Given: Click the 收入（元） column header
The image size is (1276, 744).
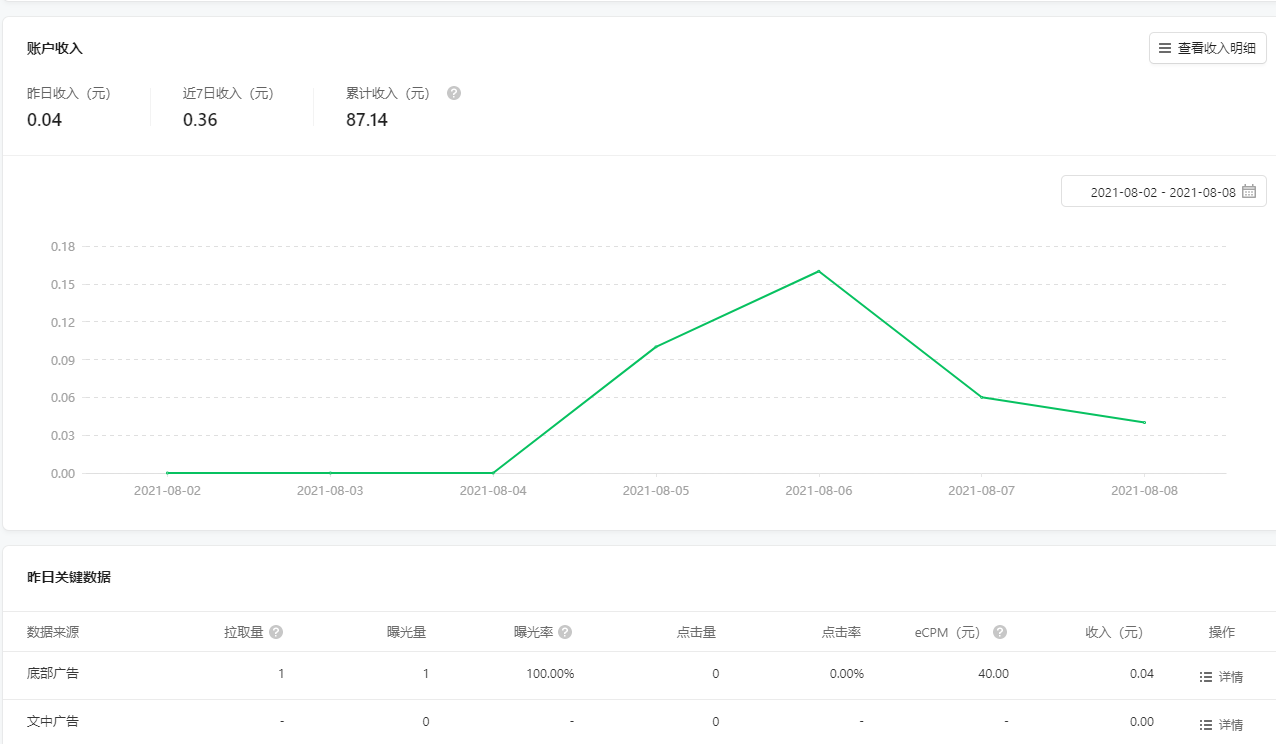Looking at the screenshot, I should tap(1114, 632).
